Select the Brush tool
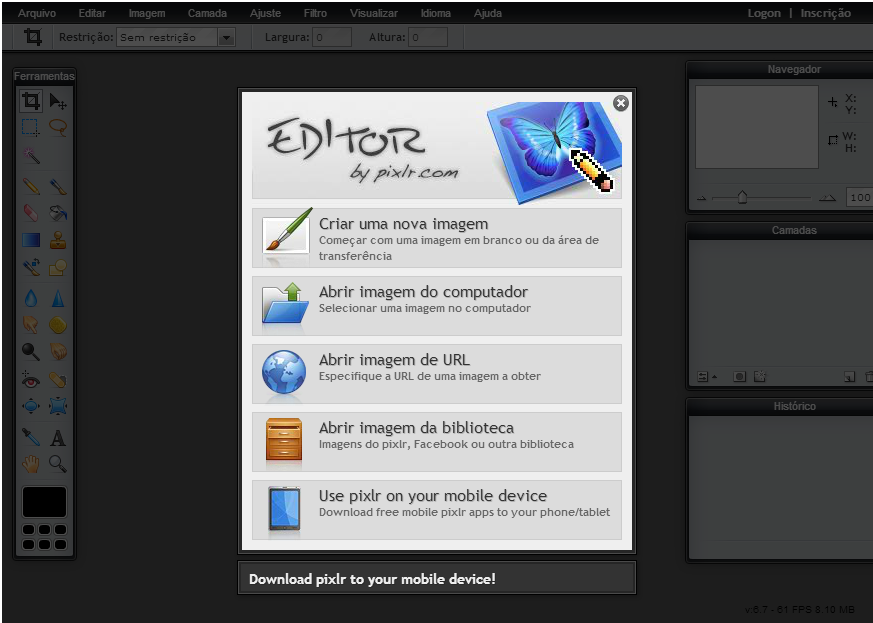Viewport: 873px width, 623px height. pyautogui.click(x=58, y=185)
